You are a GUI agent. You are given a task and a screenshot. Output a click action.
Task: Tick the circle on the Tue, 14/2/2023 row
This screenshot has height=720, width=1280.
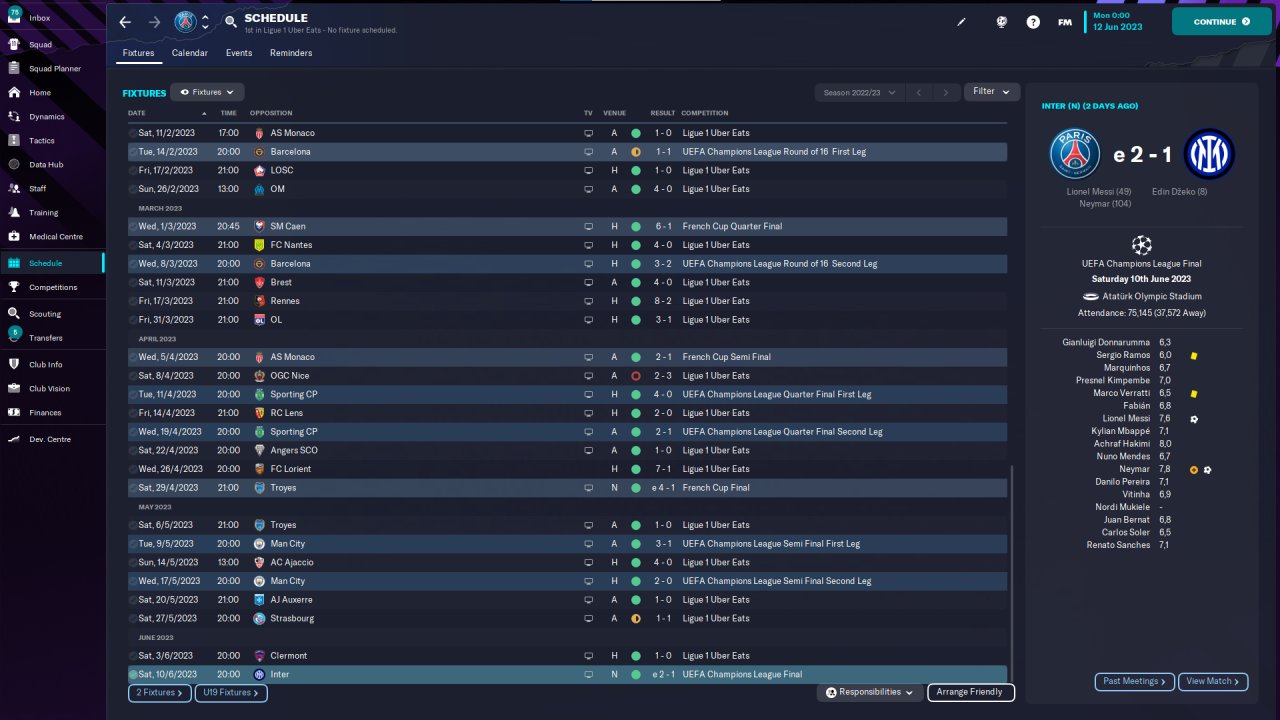tap(133, 152)
